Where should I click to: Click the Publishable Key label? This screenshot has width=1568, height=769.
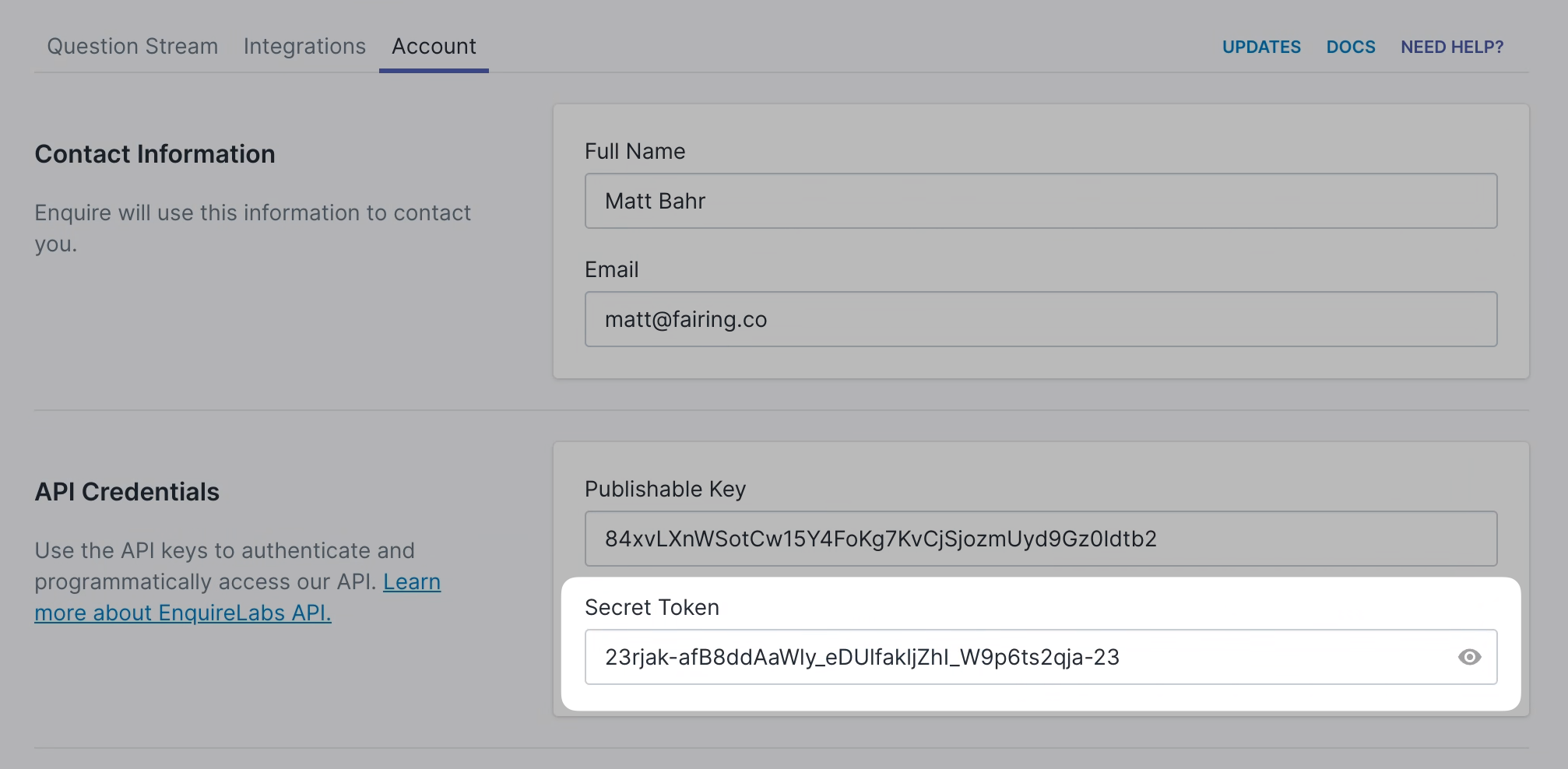pos(665,489)
